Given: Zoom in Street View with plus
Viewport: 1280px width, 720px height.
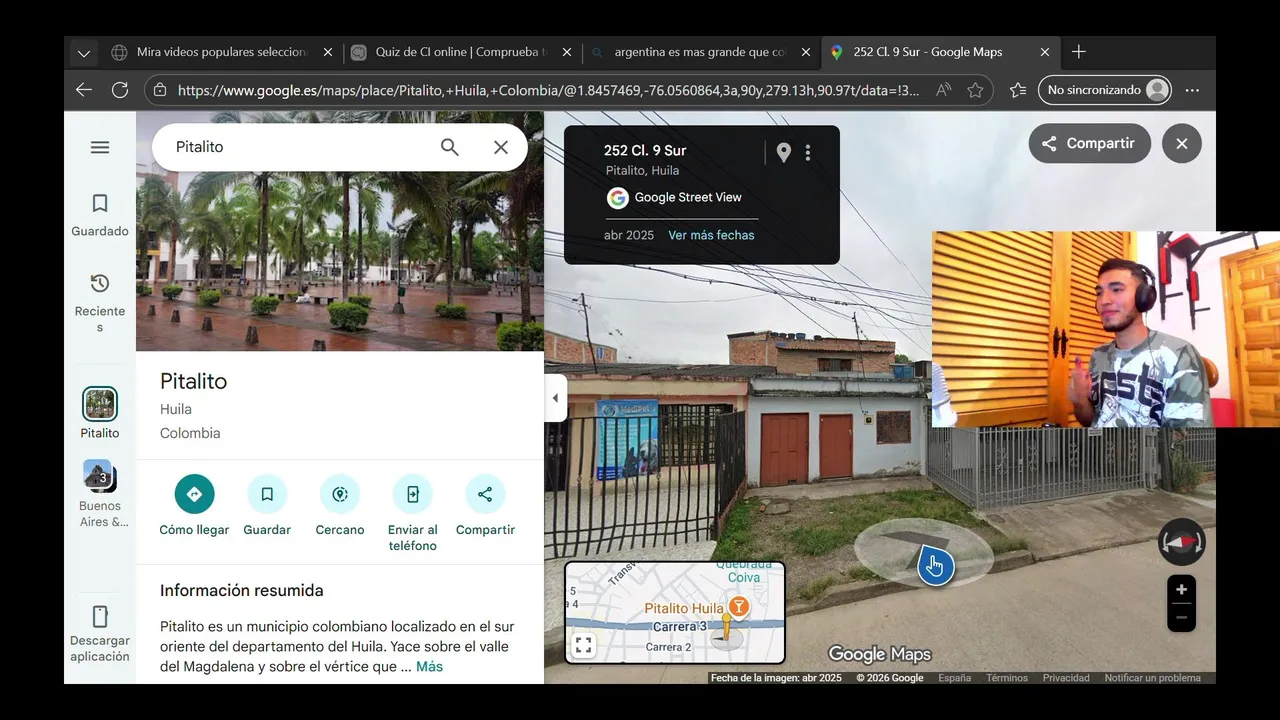Looking at the screenshot, I should [1181, 589].
